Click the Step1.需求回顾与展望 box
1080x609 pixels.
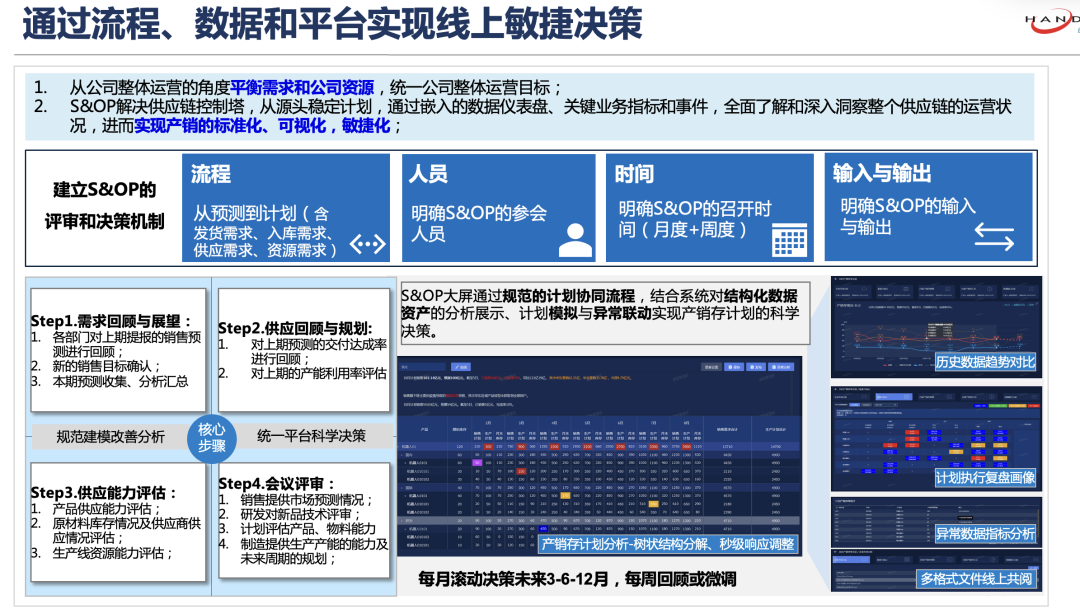(x=118, y=350)
